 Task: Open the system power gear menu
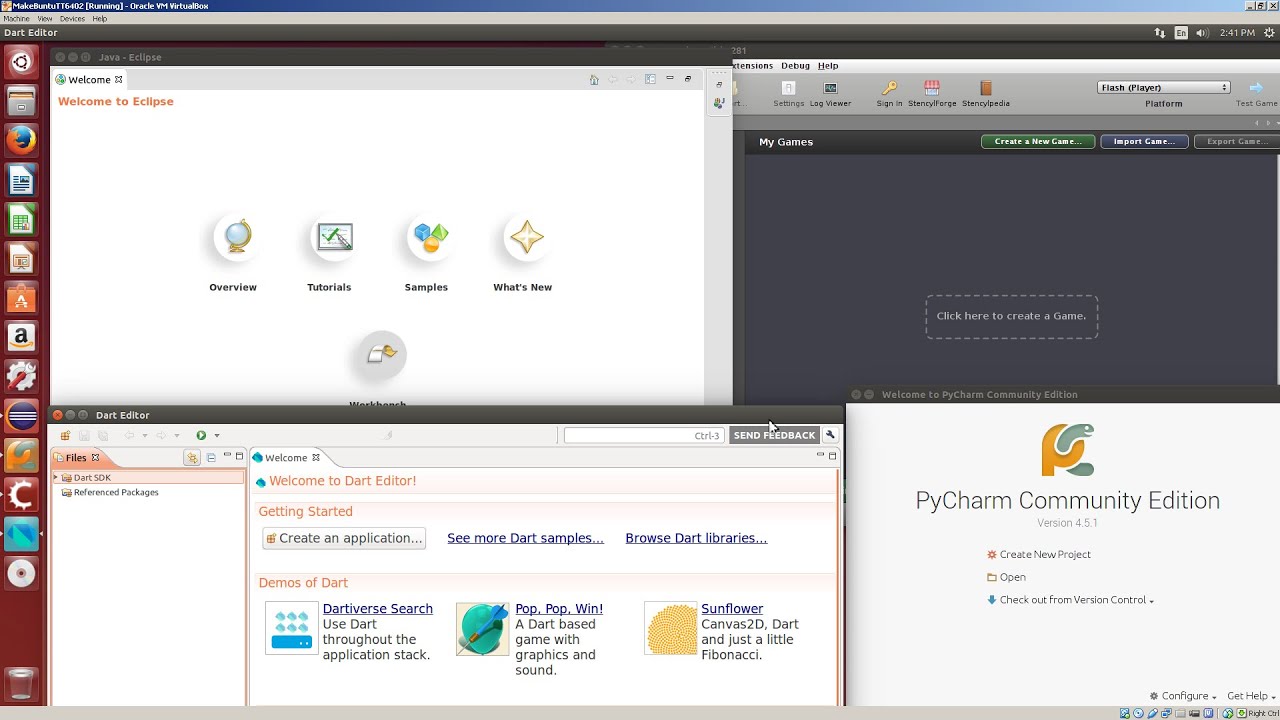1268,33
